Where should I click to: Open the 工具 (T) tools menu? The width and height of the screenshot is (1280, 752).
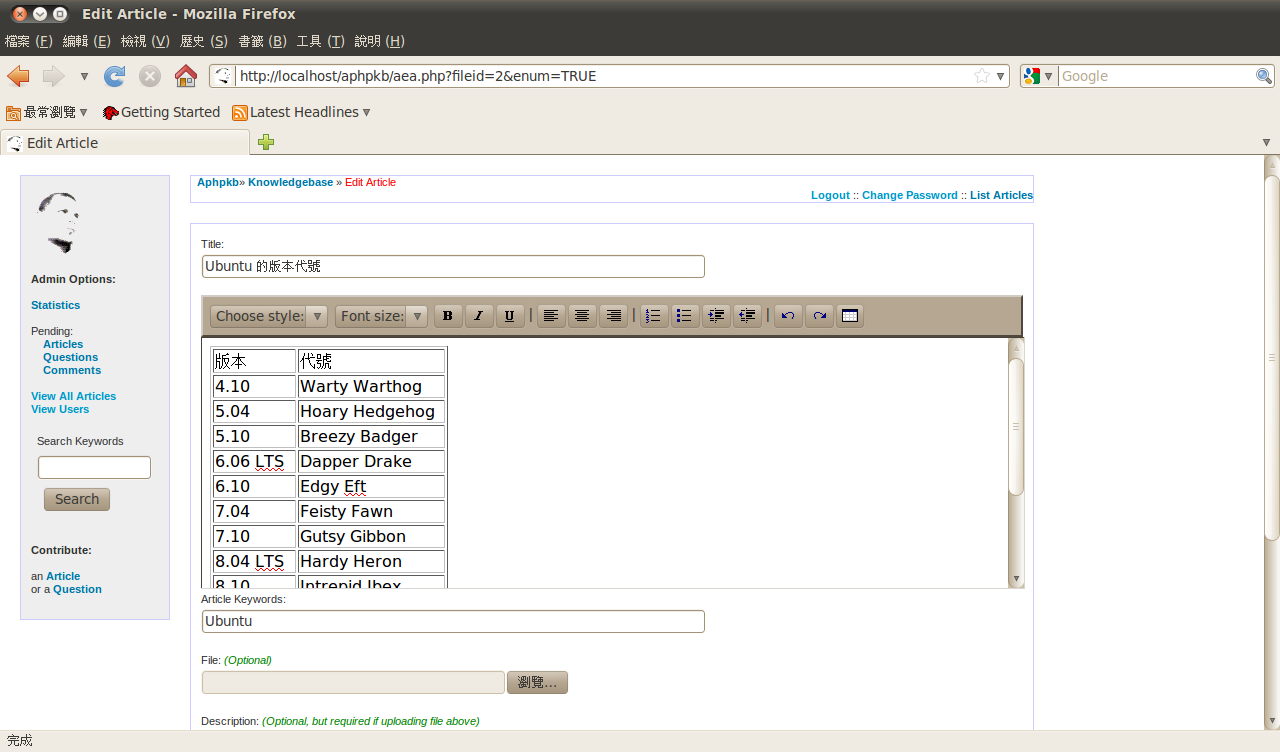[321, 41]
